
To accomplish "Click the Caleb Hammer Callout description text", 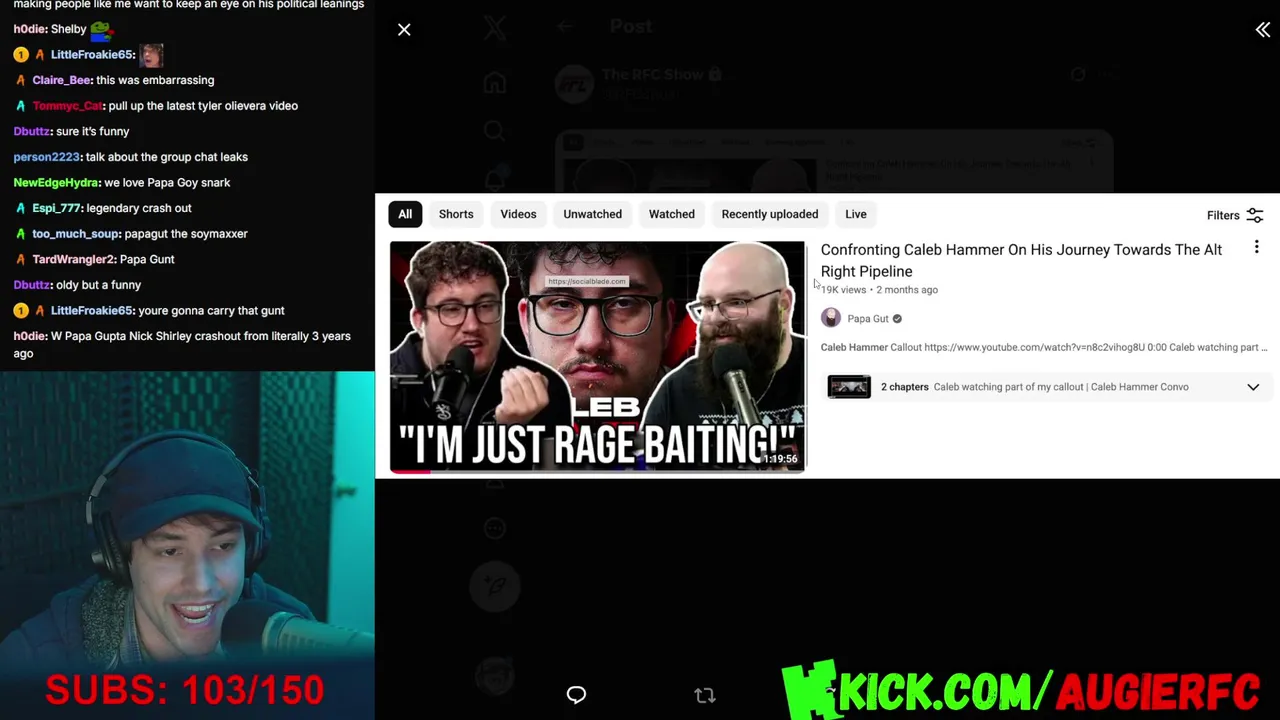I will point(1044,347).
